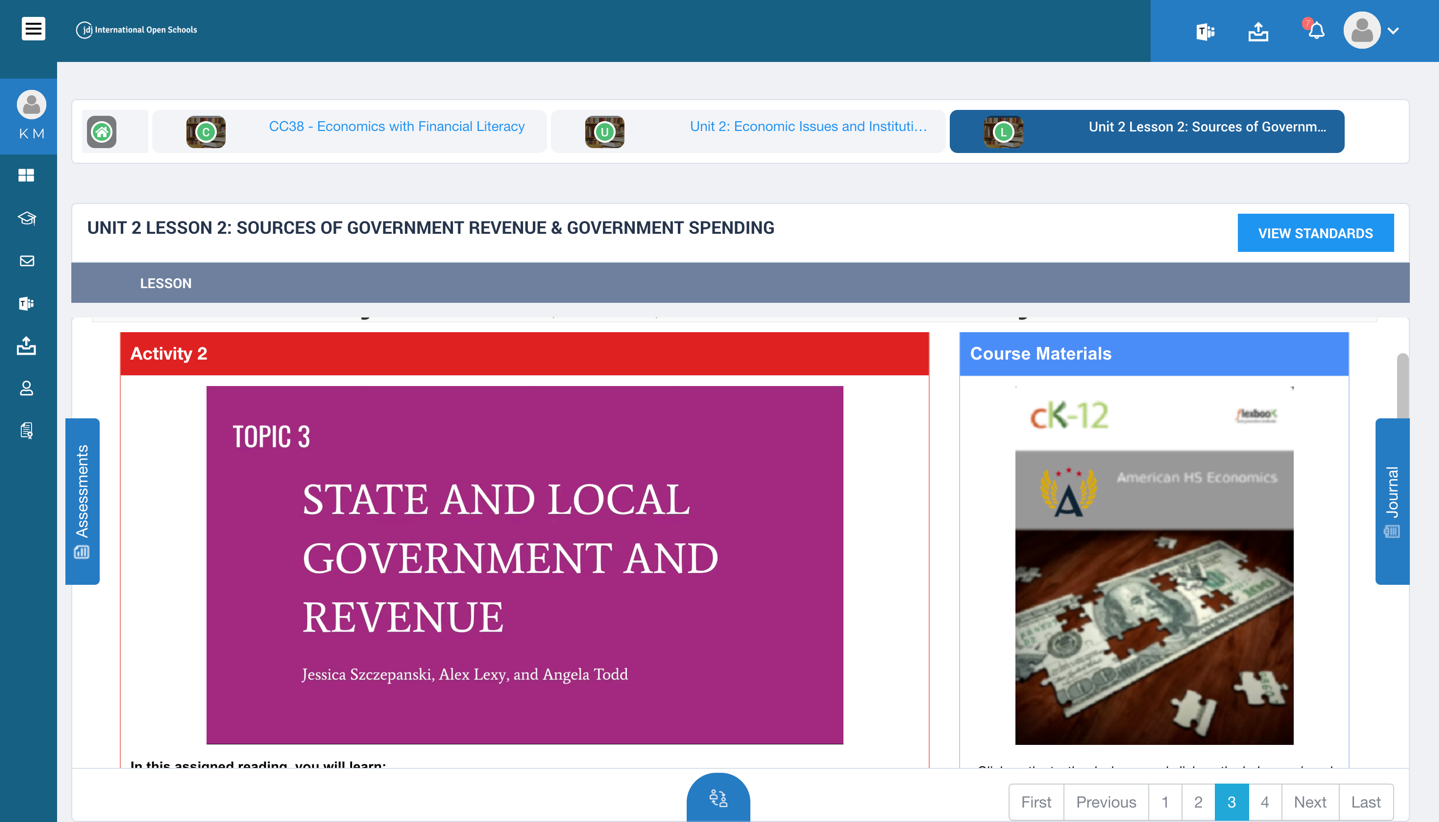The width and height of the screenshot is (1439, 822).
Task: Go to page 4
Action: pyautogui.click(x=1265, y=802)
